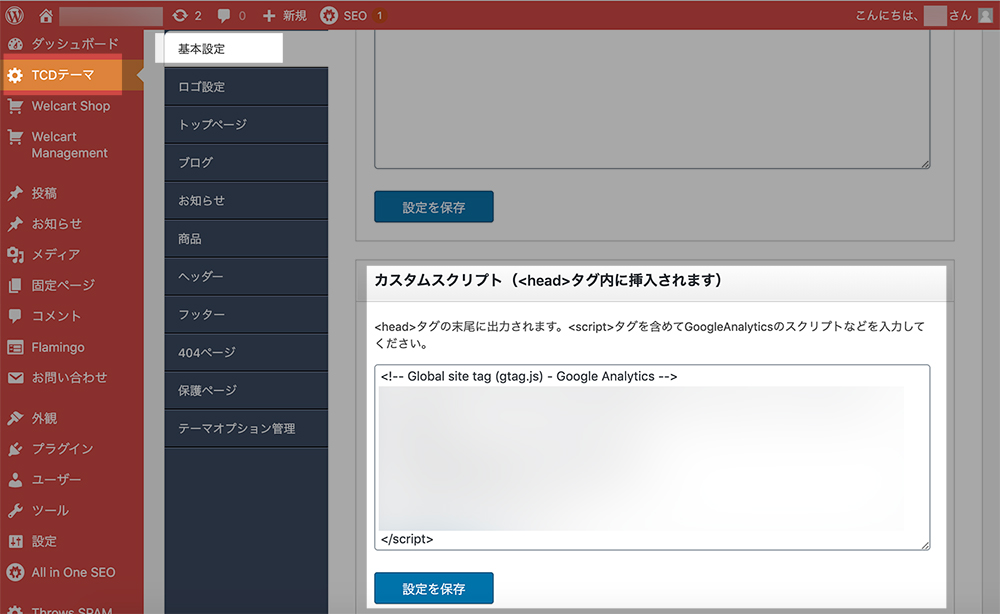Open the お問い合わせ menu label
1000x614 pixels.
(x=70, y=377)
